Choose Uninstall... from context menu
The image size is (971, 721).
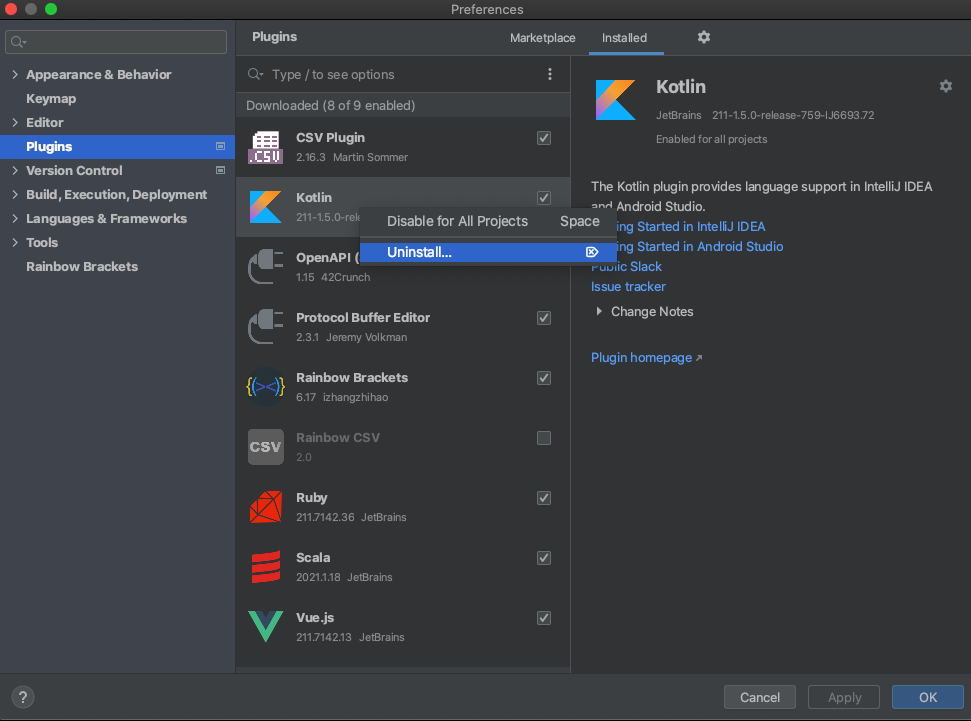[x=488, y=252]
